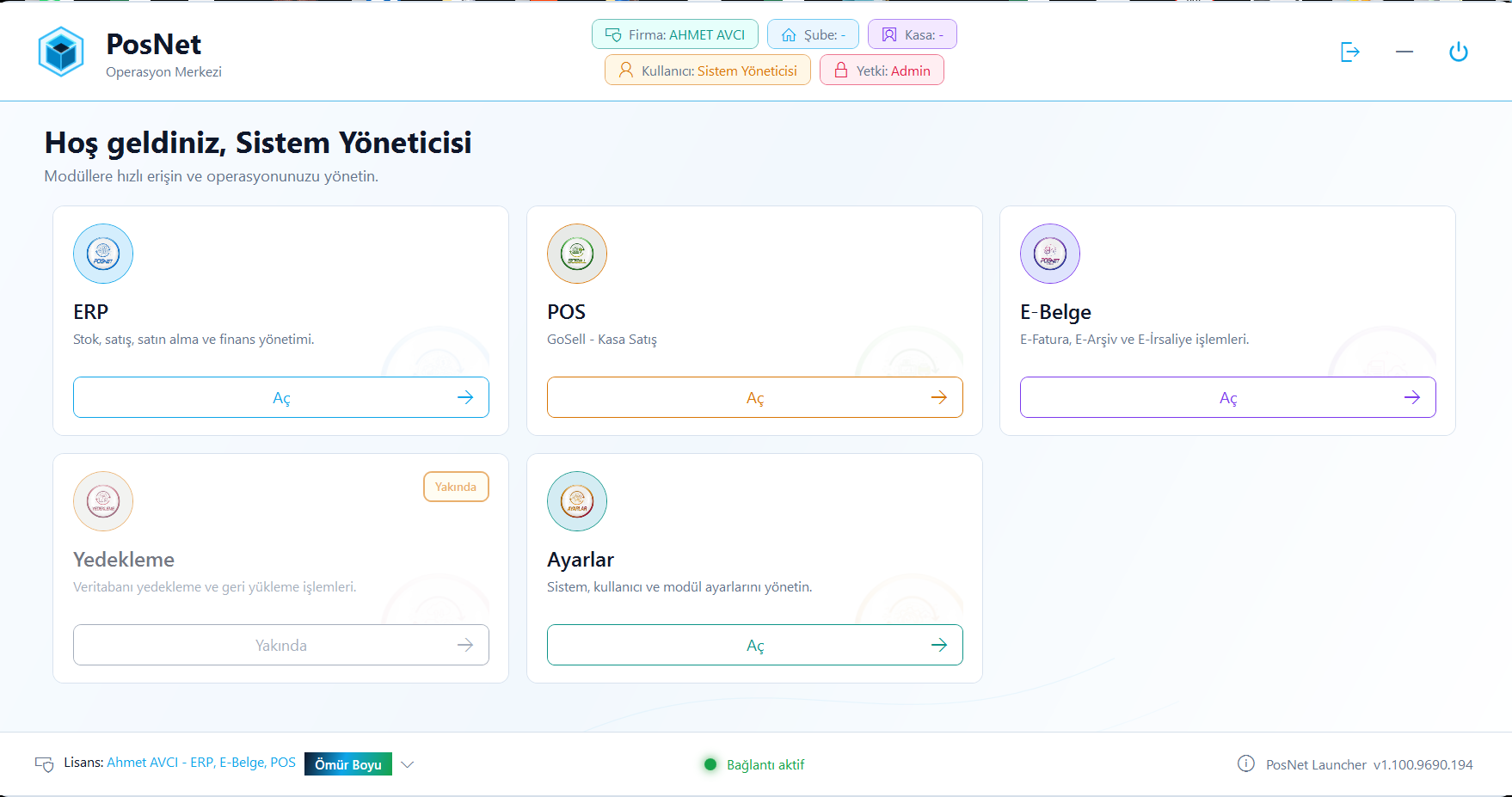
Task: Click the Veritabanı yedekleme description text
Action: [214, 587]
